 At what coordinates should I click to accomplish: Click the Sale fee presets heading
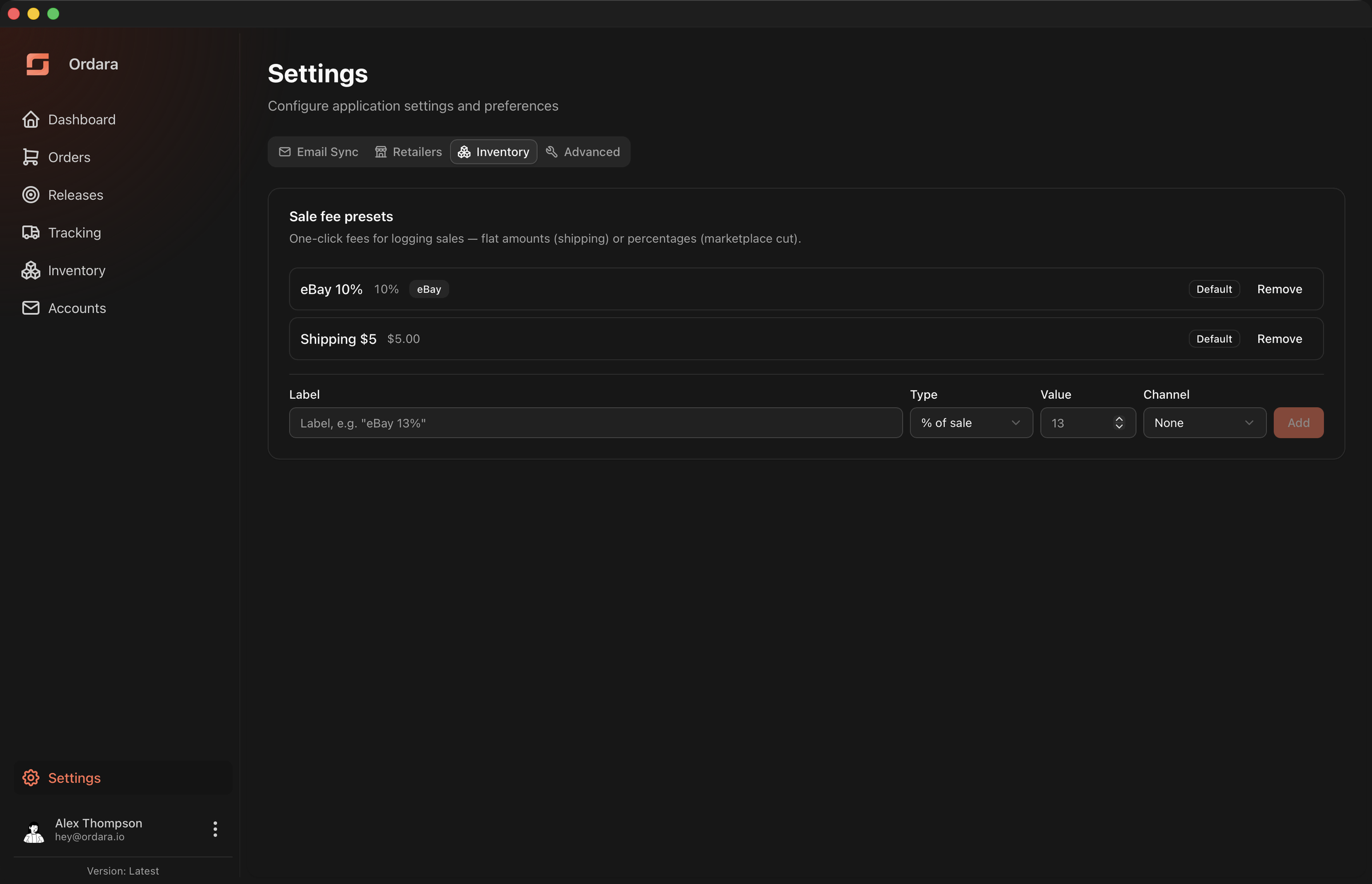341,217
